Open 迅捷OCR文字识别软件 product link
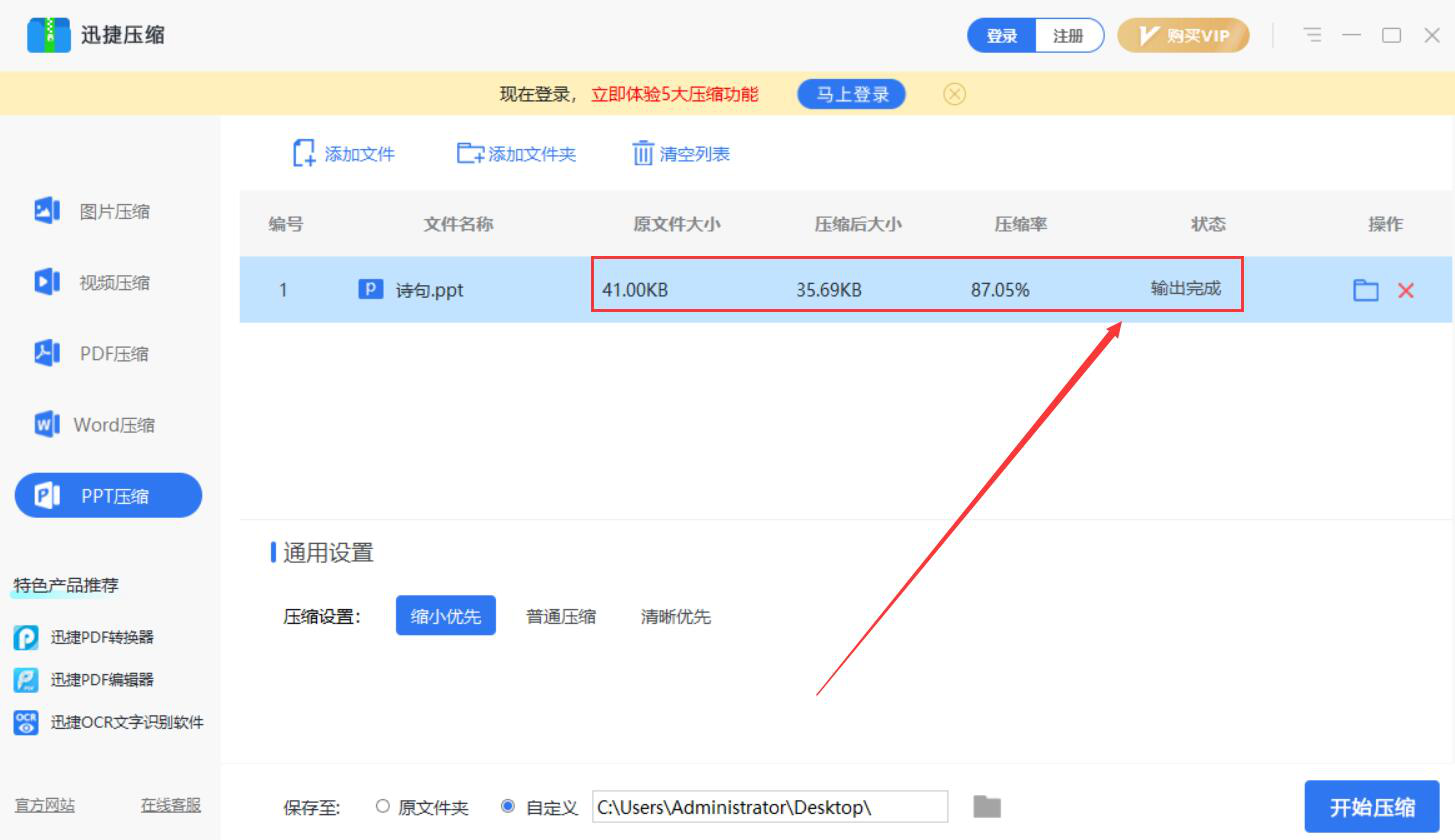Viewport: 1455px width, 840px height. (127, 721)
